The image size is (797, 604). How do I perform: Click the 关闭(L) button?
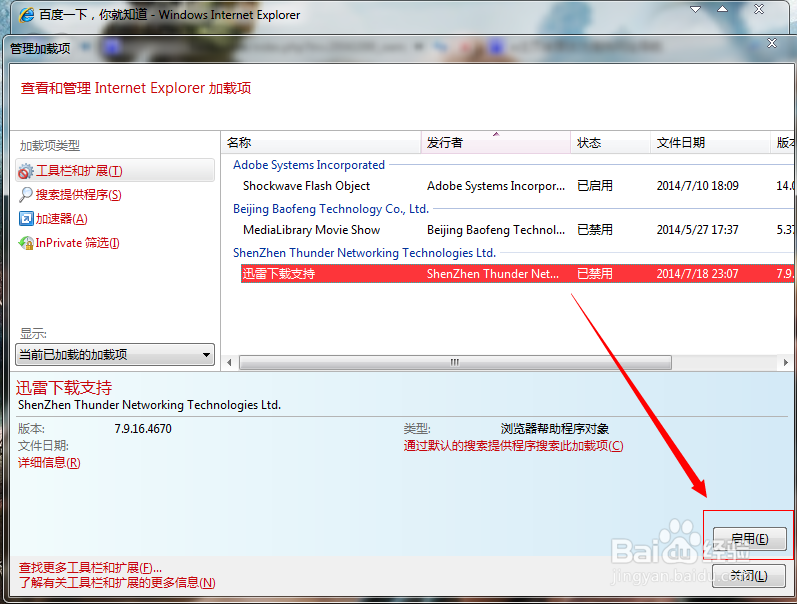click(x=749, y=576)
